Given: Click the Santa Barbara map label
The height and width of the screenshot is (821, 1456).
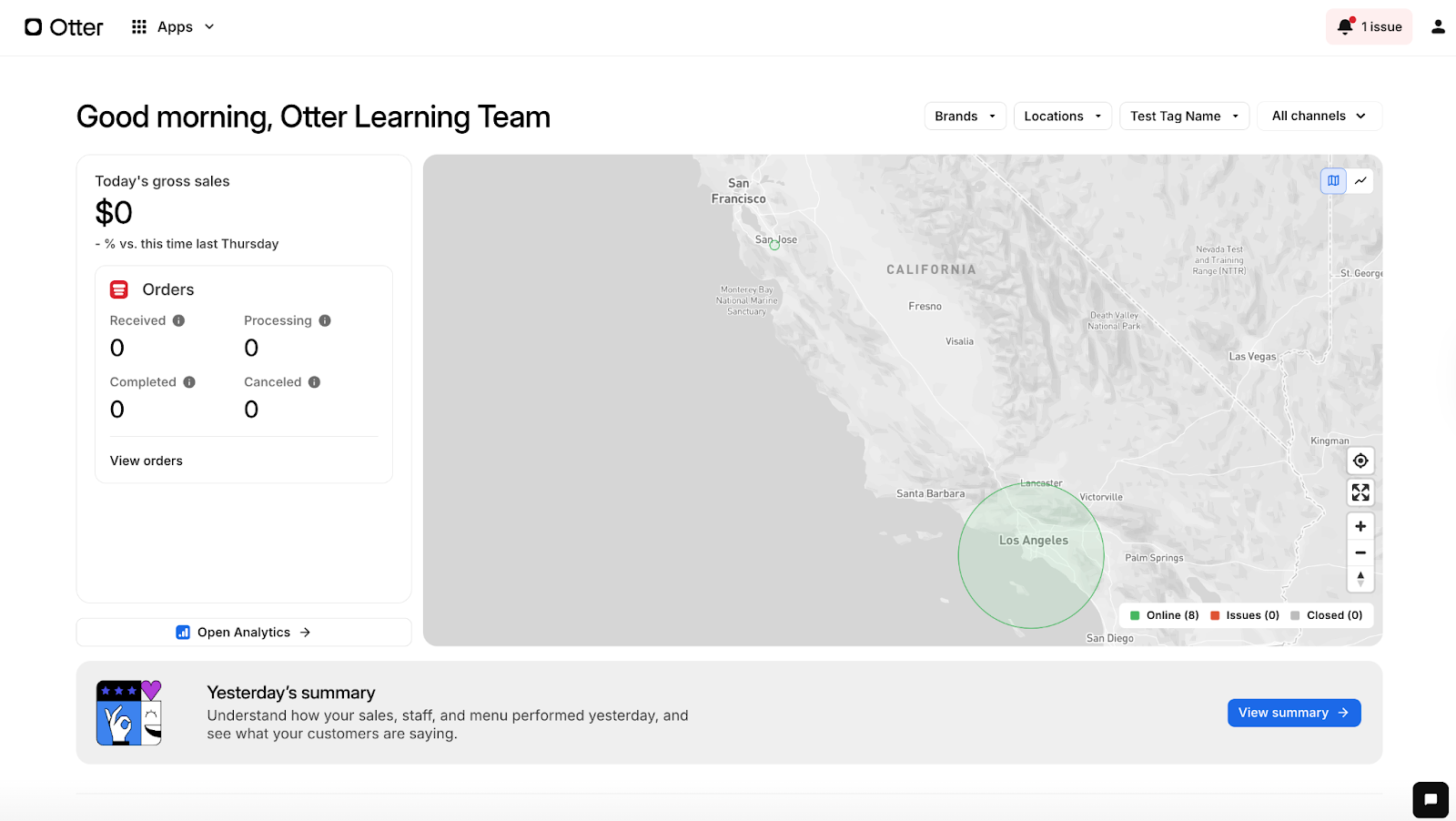Looking at the screenshot, I should click(930, 493).
